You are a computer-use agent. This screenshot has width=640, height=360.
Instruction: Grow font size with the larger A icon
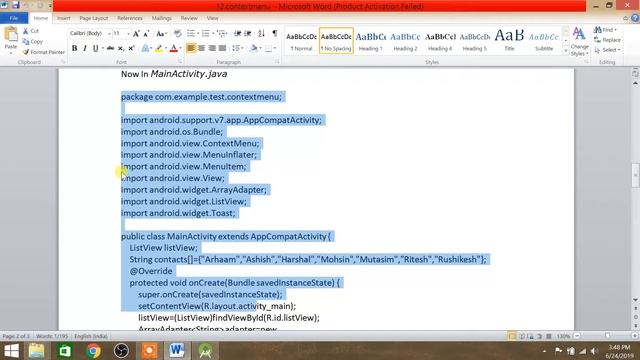[136, 33]
